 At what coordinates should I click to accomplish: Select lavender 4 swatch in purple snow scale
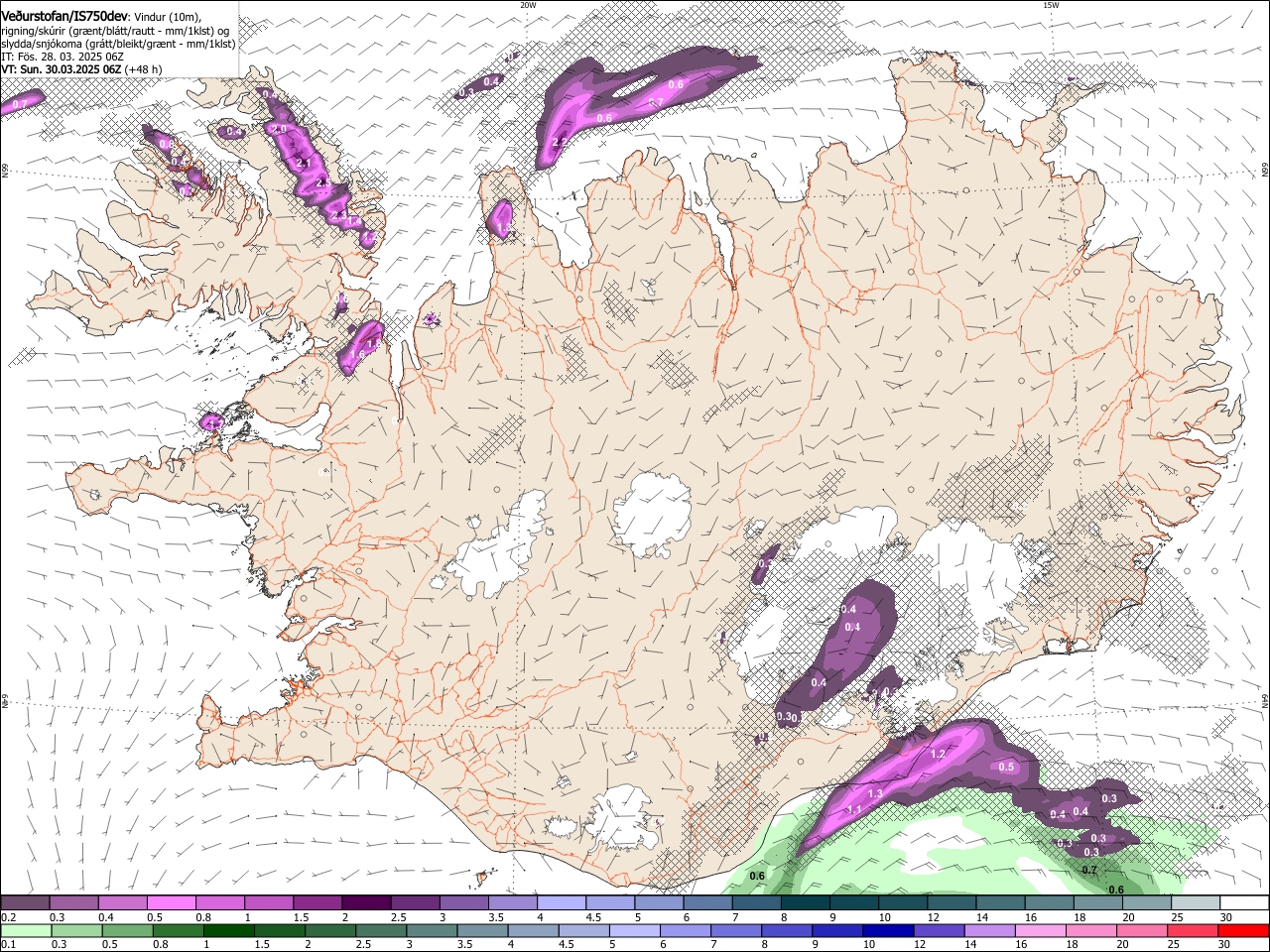click(x=562, y=903)
